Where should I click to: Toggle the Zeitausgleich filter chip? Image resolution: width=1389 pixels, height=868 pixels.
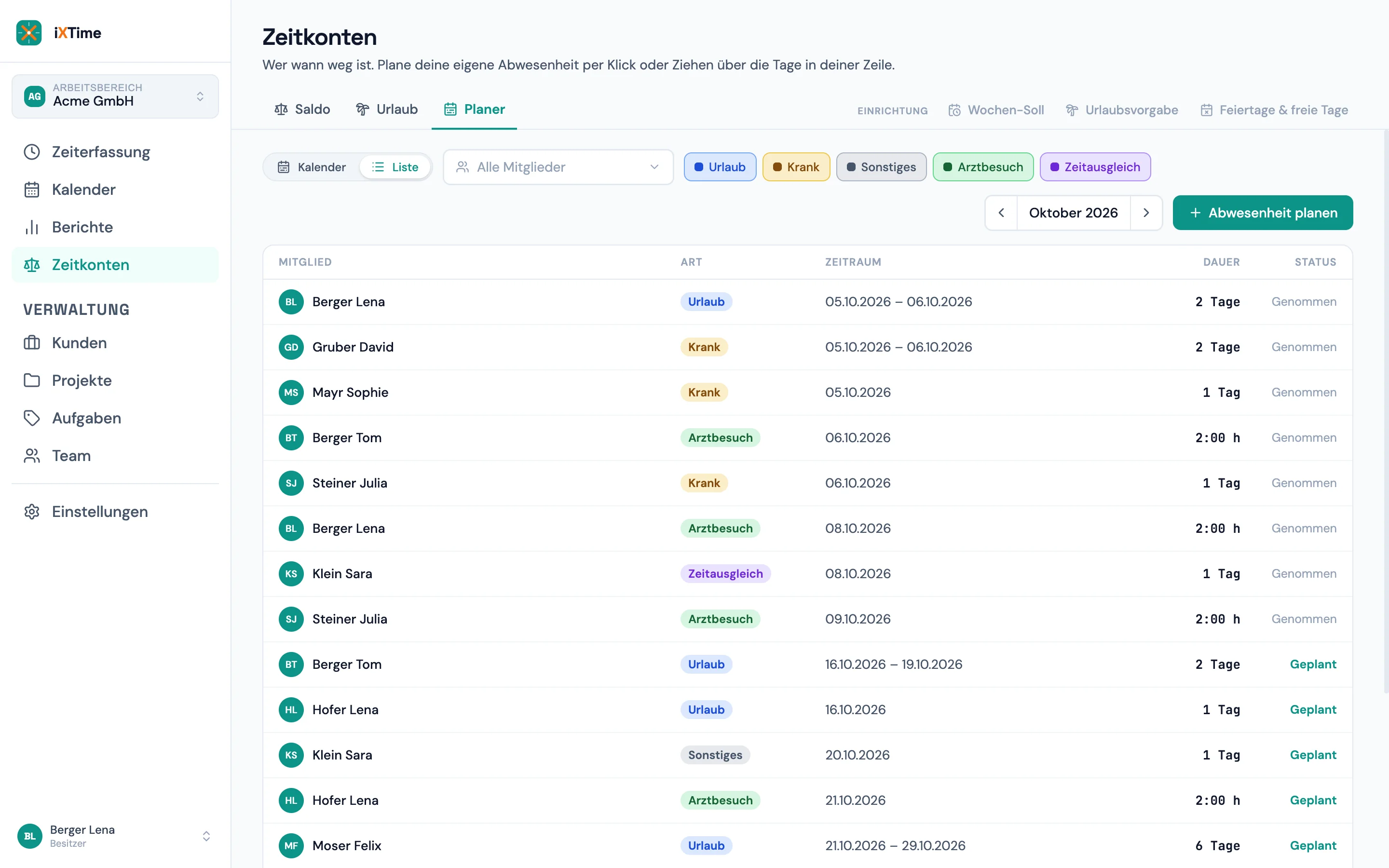pos(1095,167)
